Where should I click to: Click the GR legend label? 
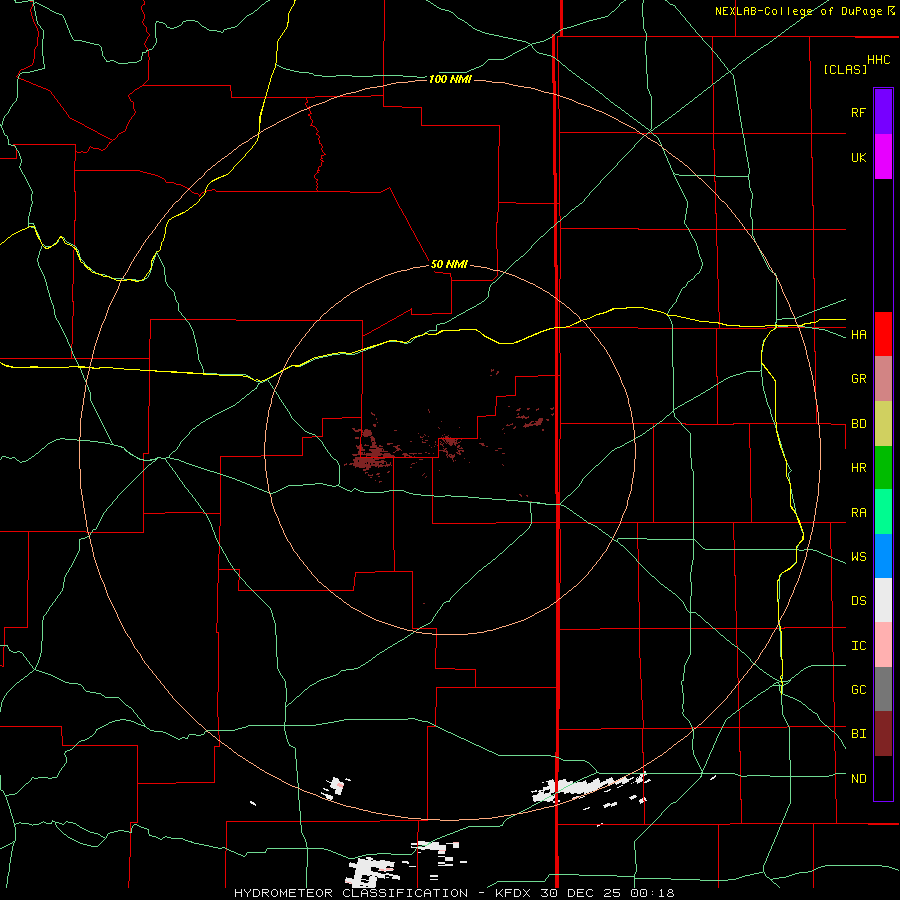coord(858,378)
